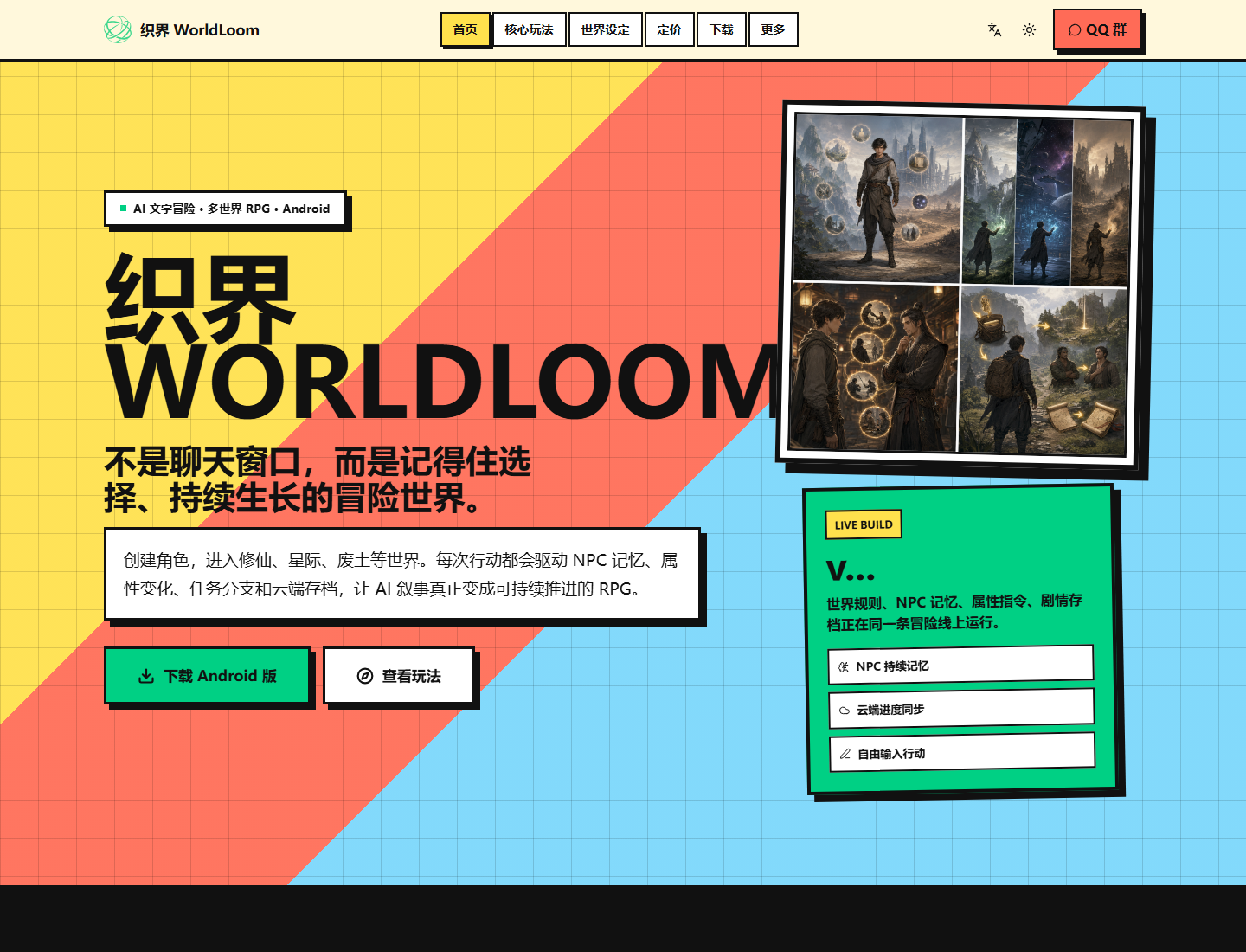1246x952 pixels.
Task: Click the 创建角色 description paragraph
Action: coord(401,575)
